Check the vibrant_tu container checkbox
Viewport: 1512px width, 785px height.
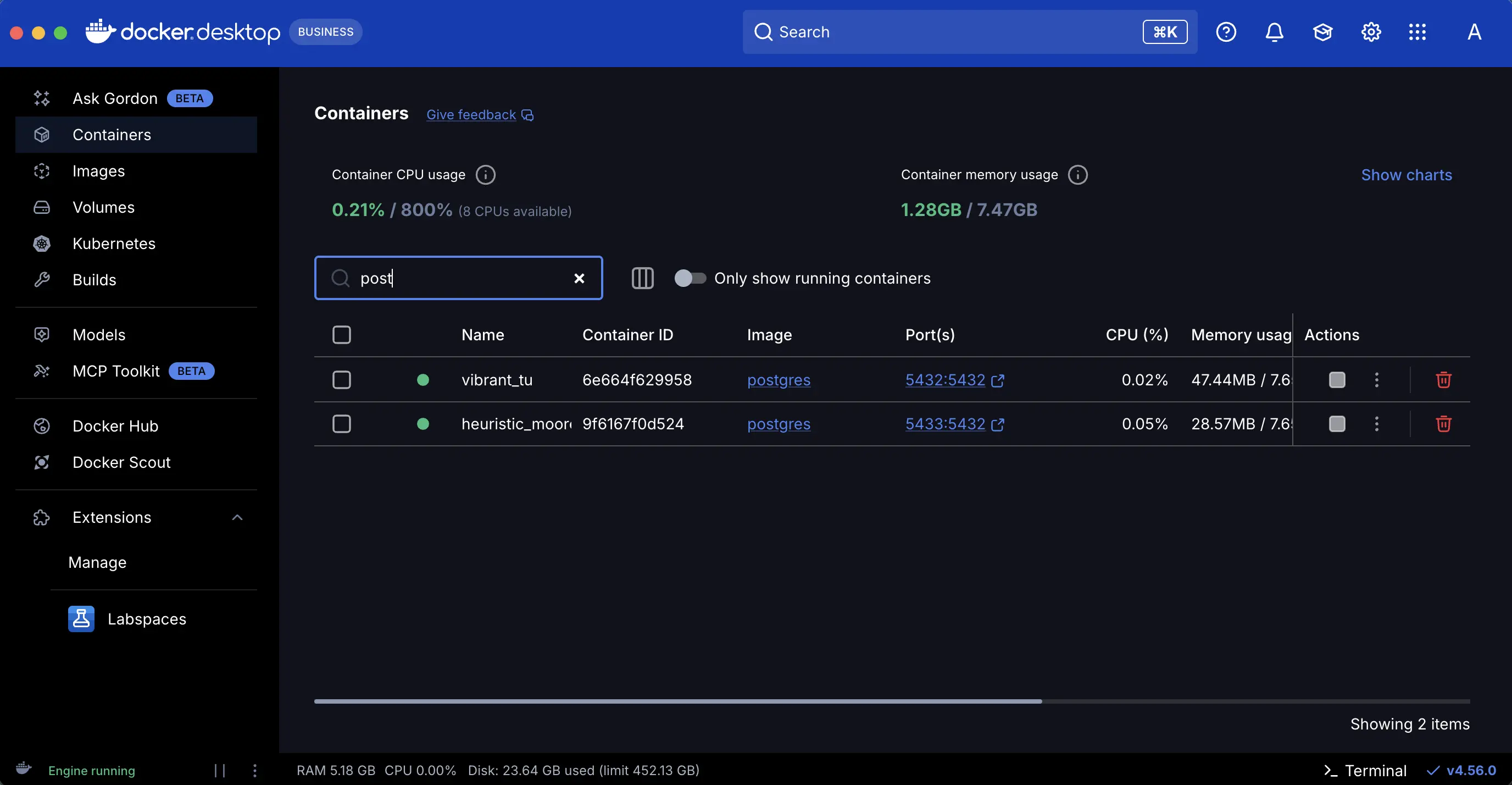point(342,379)
